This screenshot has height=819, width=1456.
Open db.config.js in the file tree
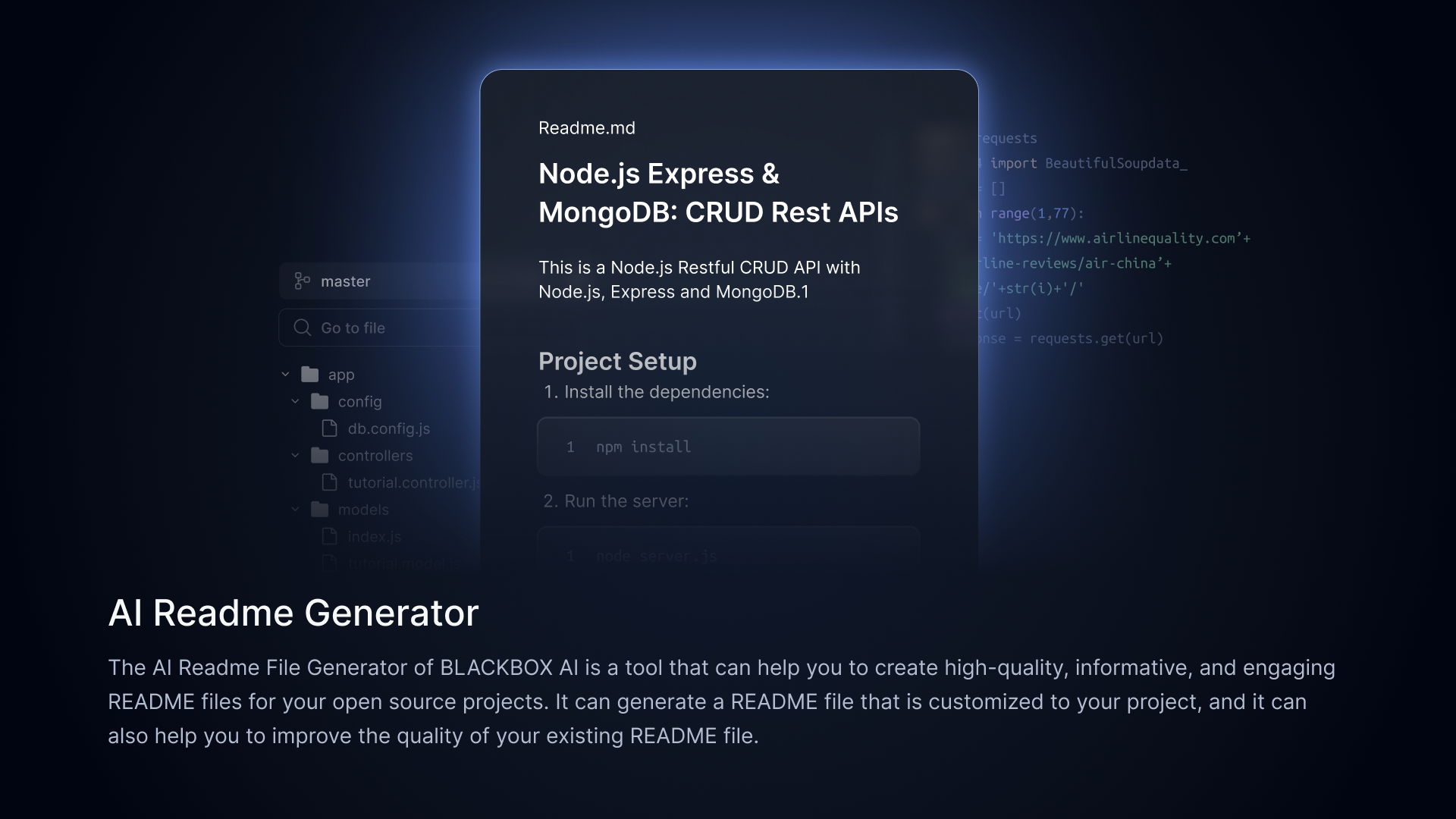pos(388,428)
